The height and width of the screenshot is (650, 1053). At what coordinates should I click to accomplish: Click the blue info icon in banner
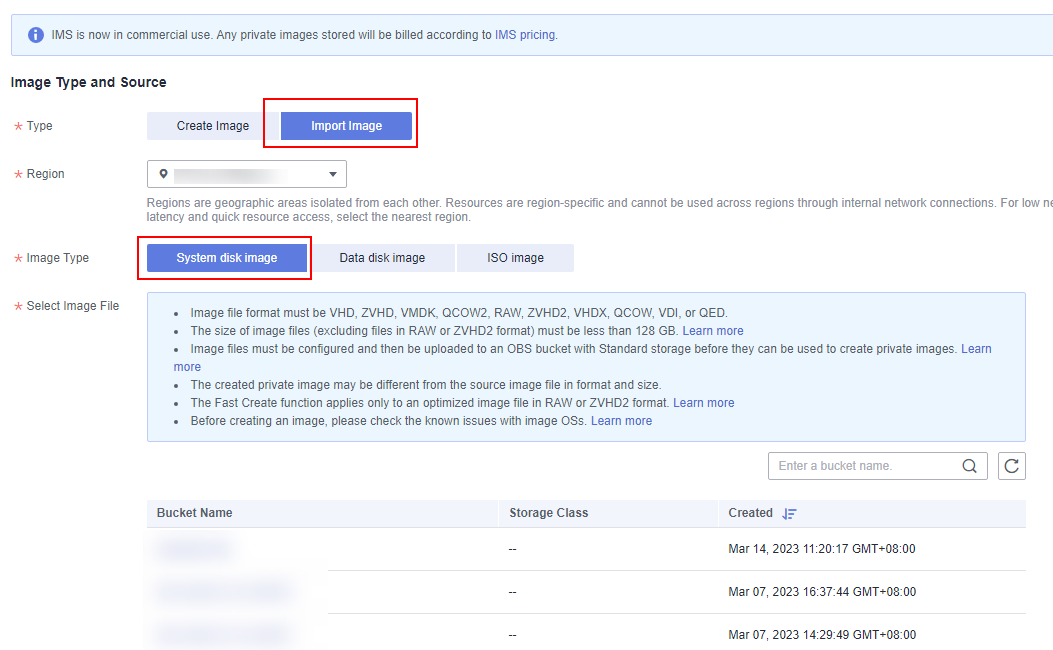pos(36,35)
